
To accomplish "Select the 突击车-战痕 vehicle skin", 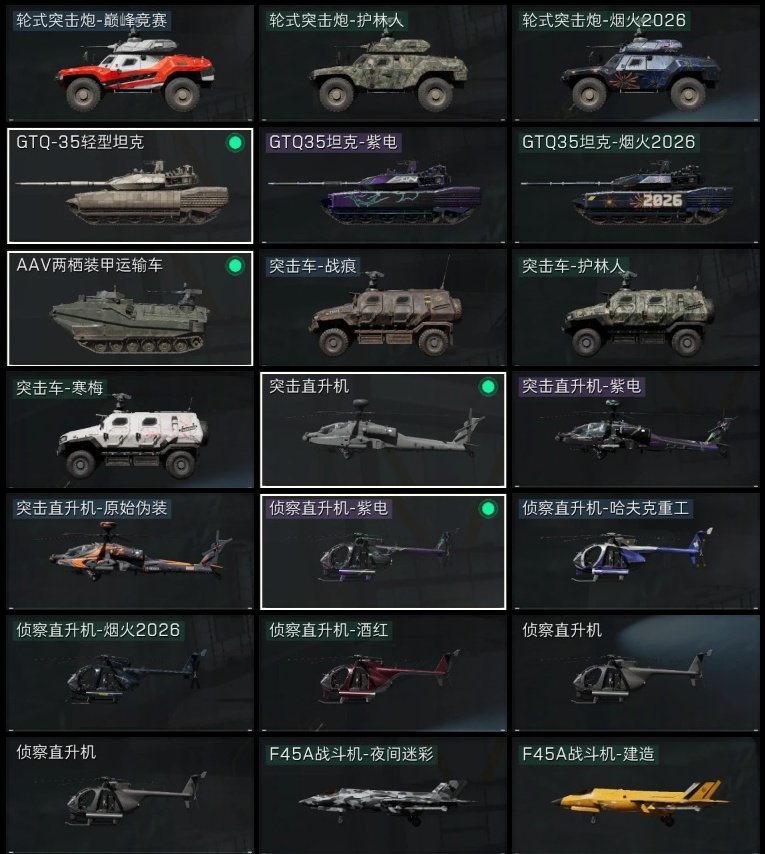I will (x=383, y=308).
